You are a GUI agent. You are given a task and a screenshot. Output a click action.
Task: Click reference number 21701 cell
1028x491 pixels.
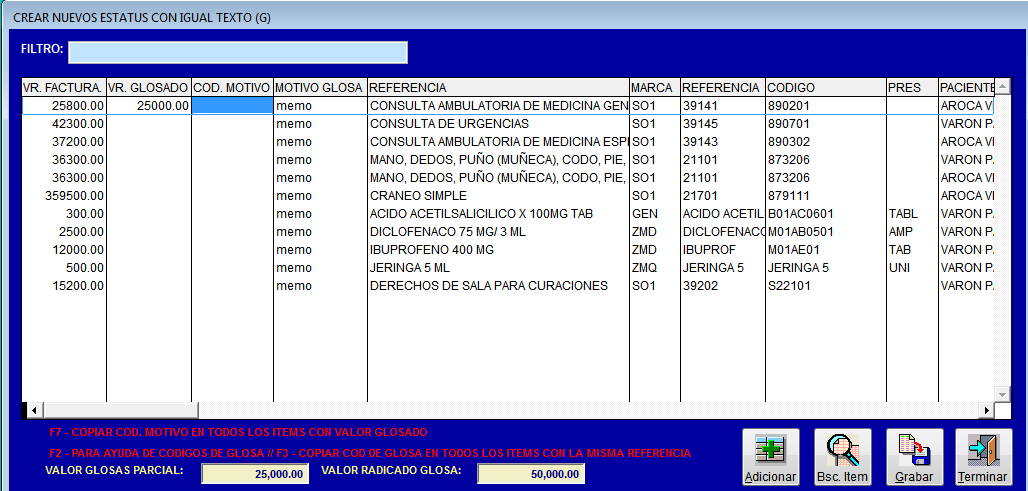(722, 196)
